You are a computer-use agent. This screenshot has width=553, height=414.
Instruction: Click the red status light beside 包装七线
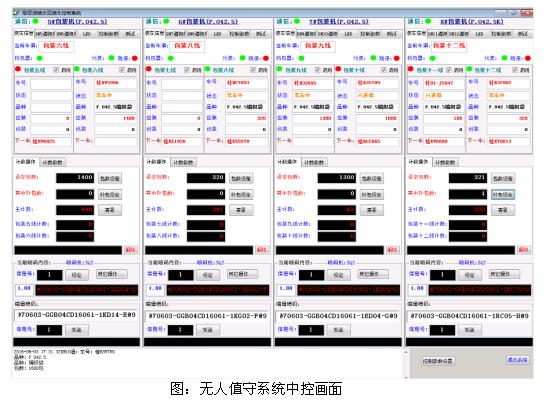coord(148,69)
